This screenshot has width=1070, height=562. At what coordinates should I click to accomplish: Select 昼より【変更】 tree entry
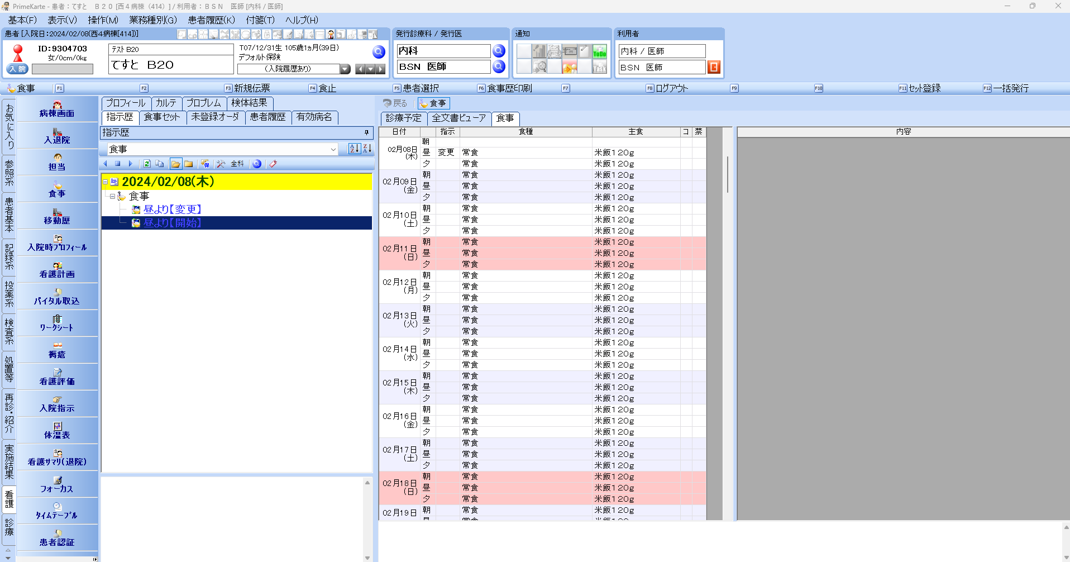click(x=172, y=209)
